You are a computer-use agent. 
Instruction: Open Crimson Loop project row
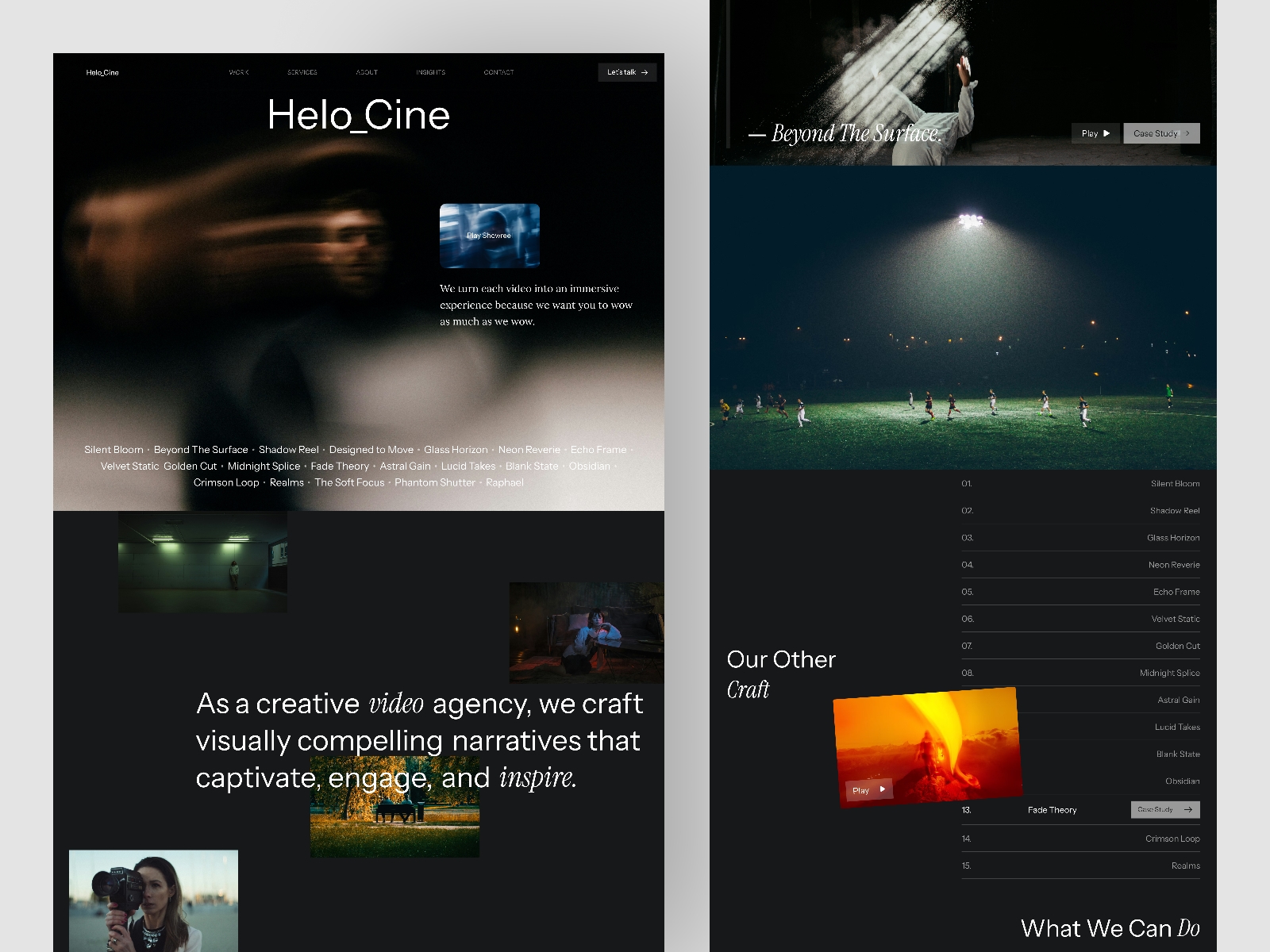1172,839
